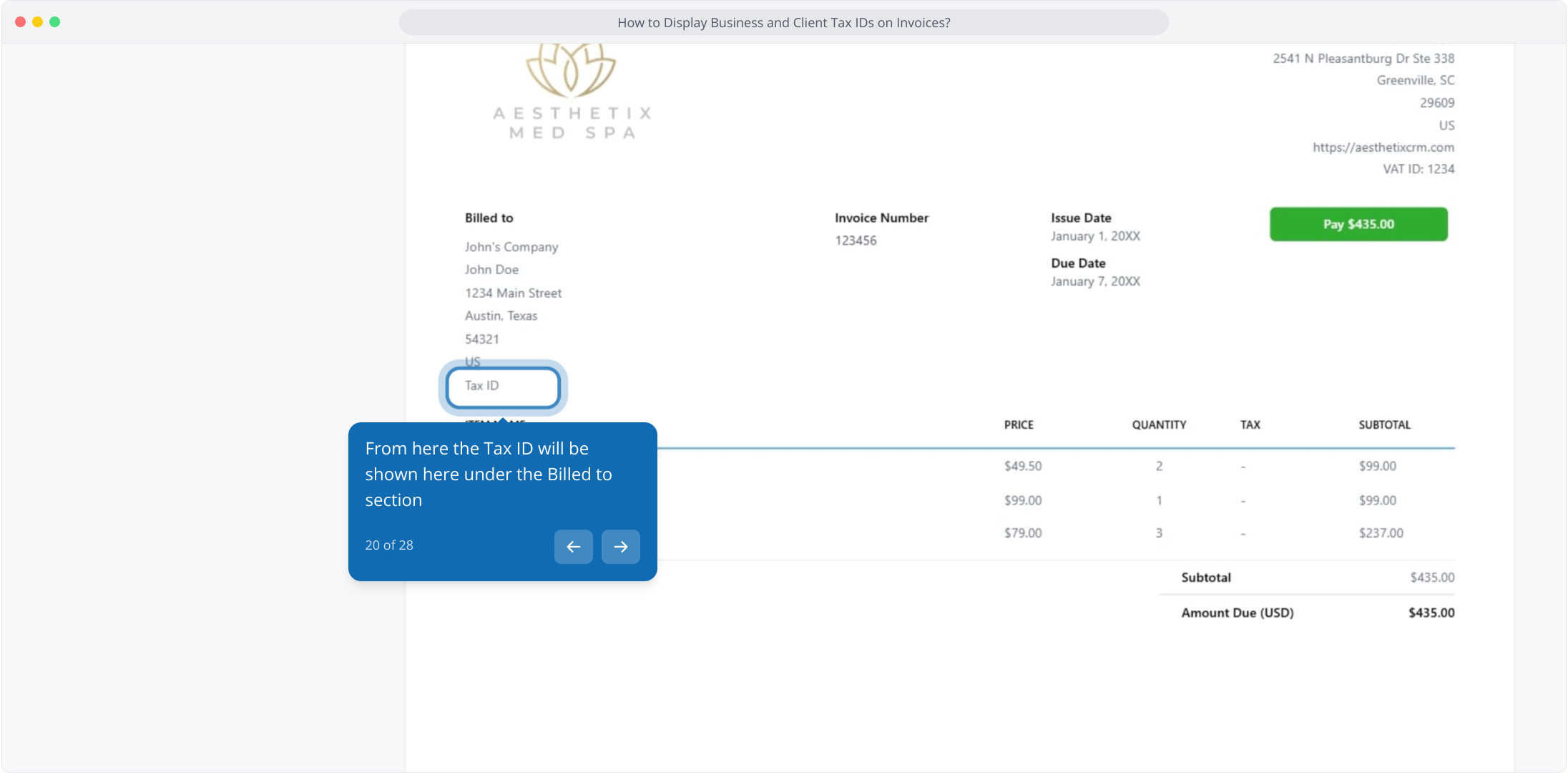Screen dimensions: 1568x773
Task: Open the aesthetixcrm.com website link
Action: 1383,147
